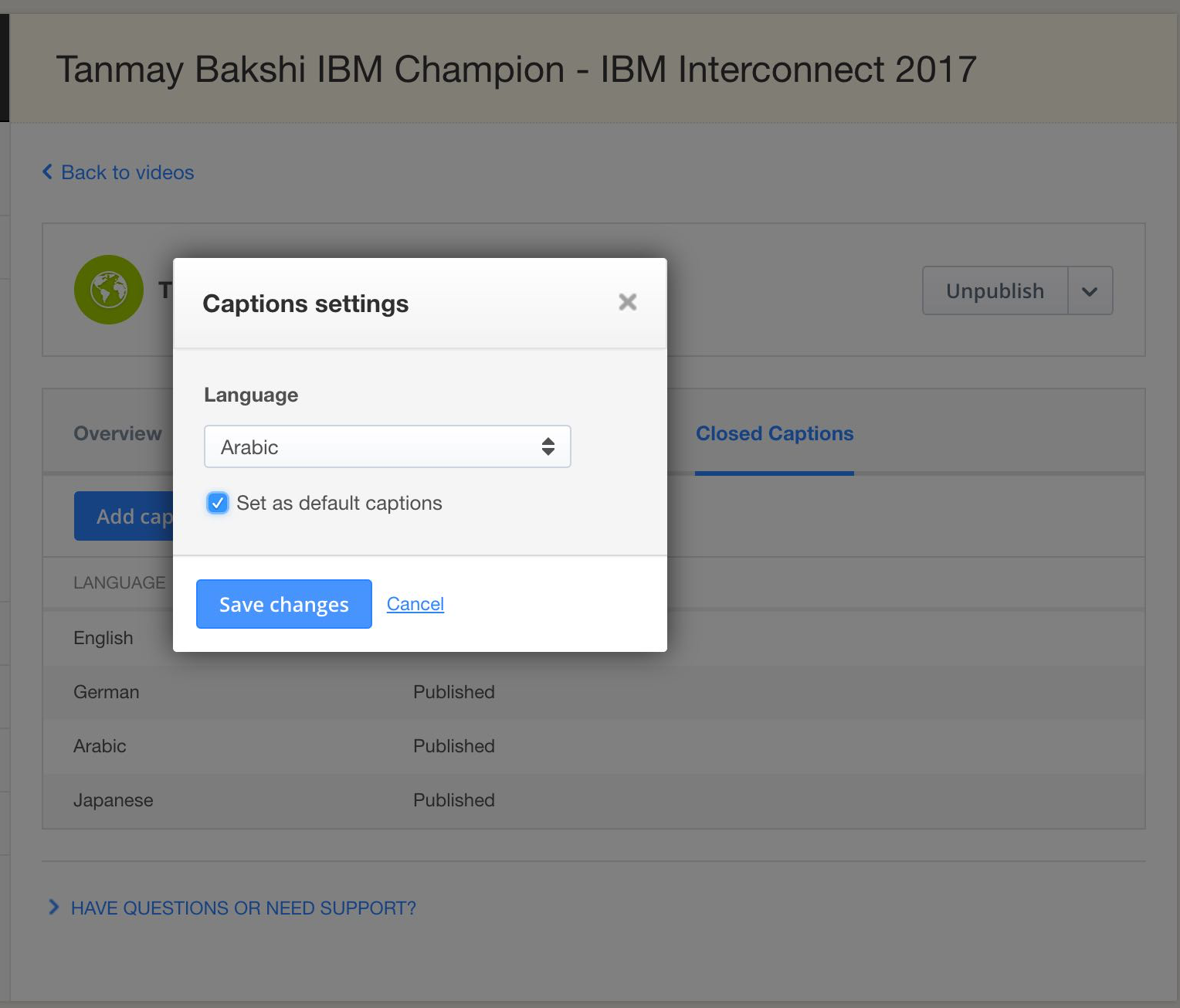This screenshot has height=1008, width=1180.
Task: Go back via Back to videos link
Action: pos(127,172)
